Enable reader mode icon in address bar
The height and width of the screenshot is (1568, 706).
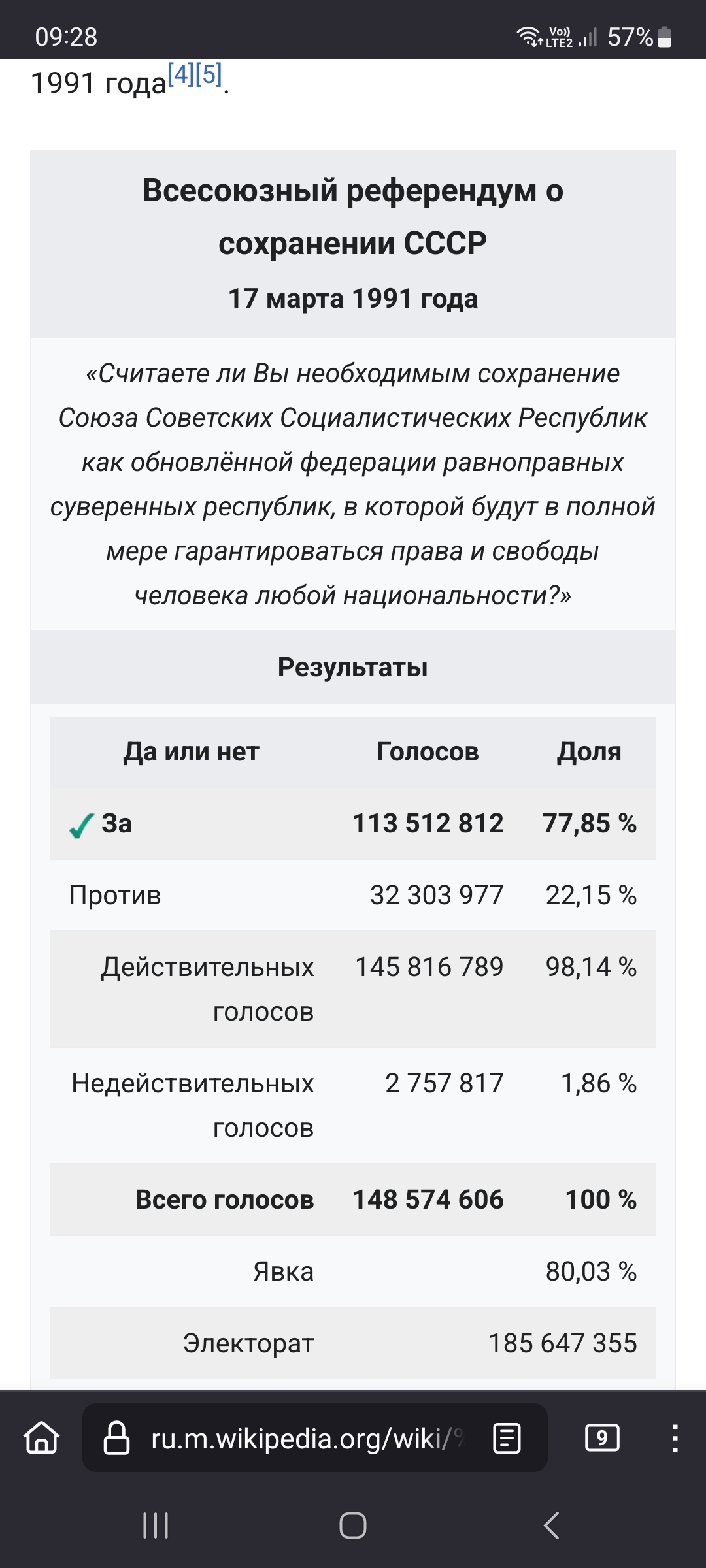click(x=507, y=1438)
